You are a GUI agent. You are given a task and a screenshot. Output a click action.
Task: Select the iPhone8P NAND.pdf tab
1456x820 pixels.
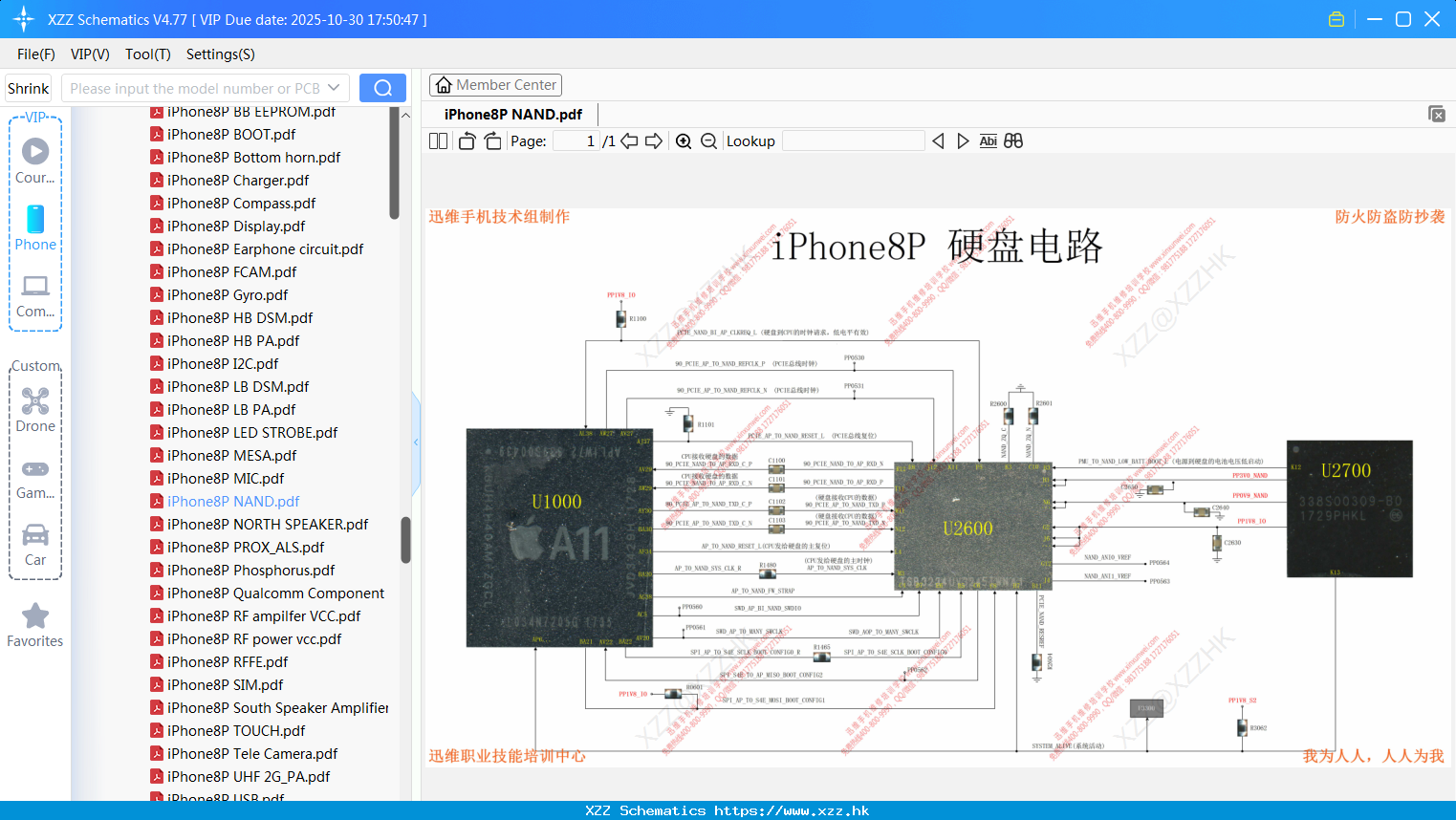pyautogui.click(x=513, y=114)
